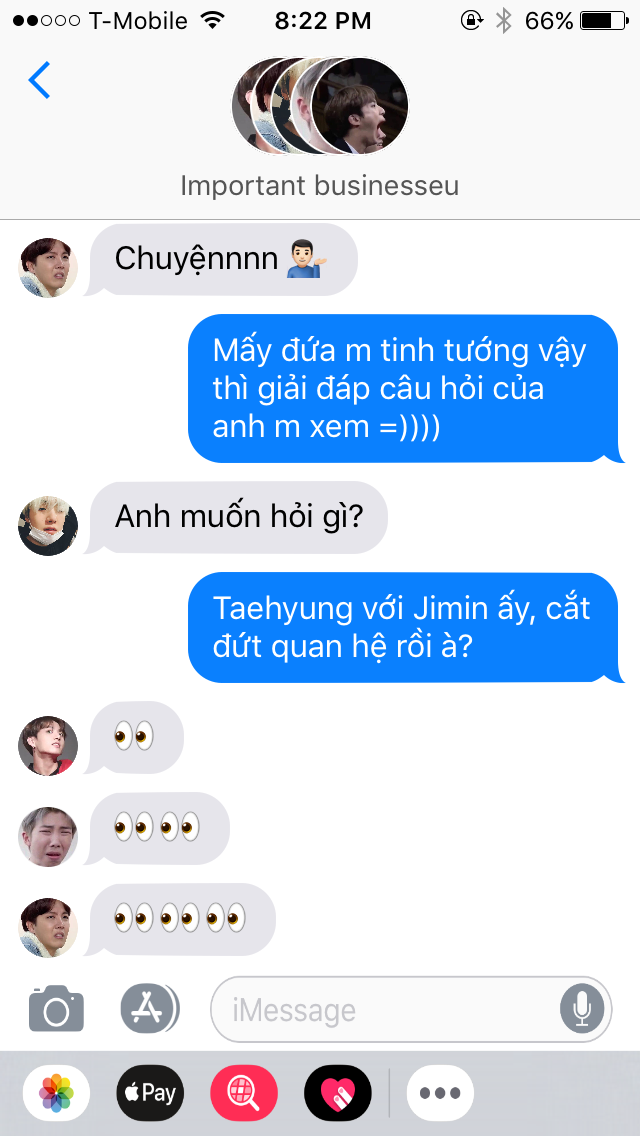Select the three eyes emoji bubble
This screenshot has height=1136, width=640.
click(x=180, y=919)
